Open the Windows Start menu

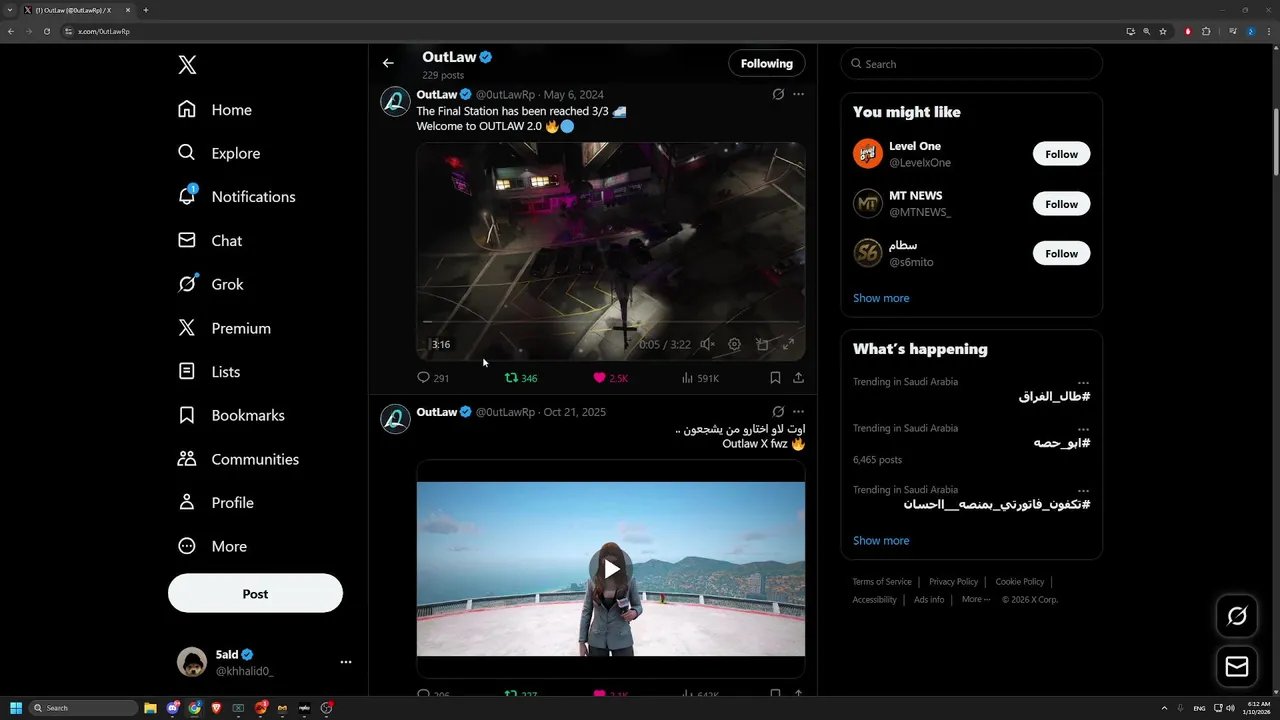pyautogui.click(x=16, y=708)
